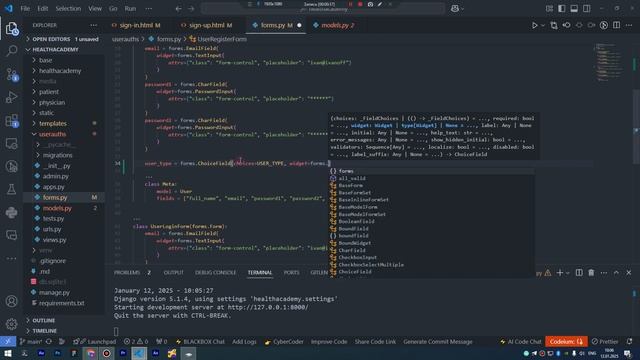The height and width of the screenshot is (360, 640).
Task: Click Generate Commit Message in status bar
Action: pos(438,342)
